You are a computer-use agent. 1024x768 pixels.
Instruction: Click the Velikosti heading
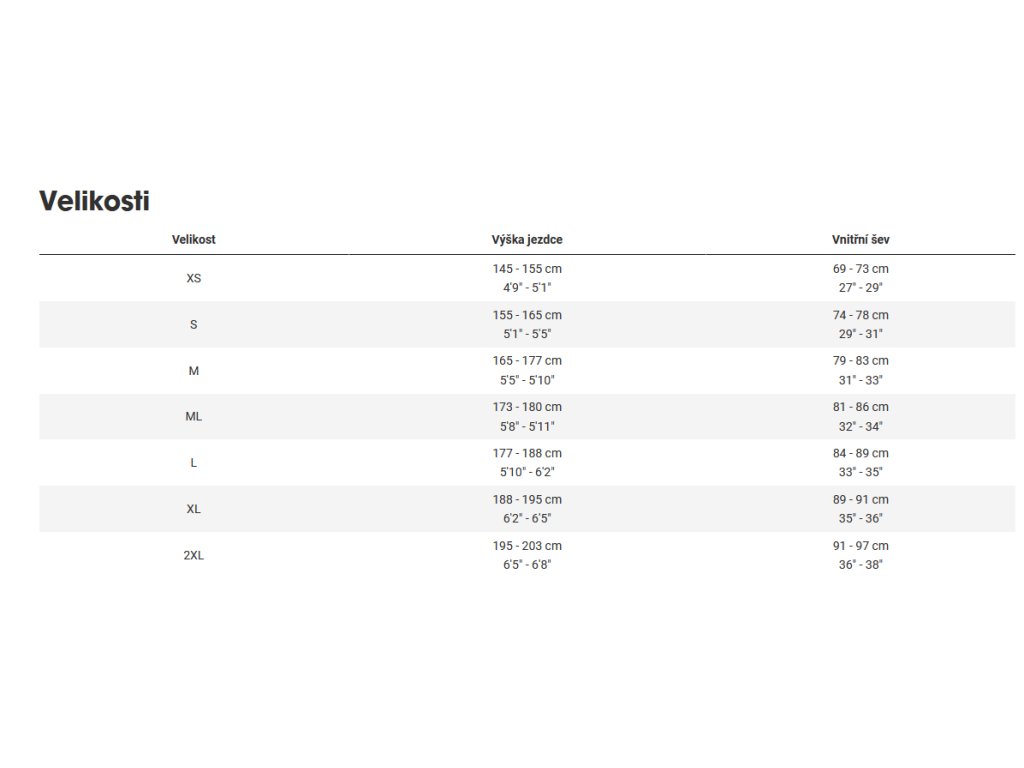[x=94, y=201]
